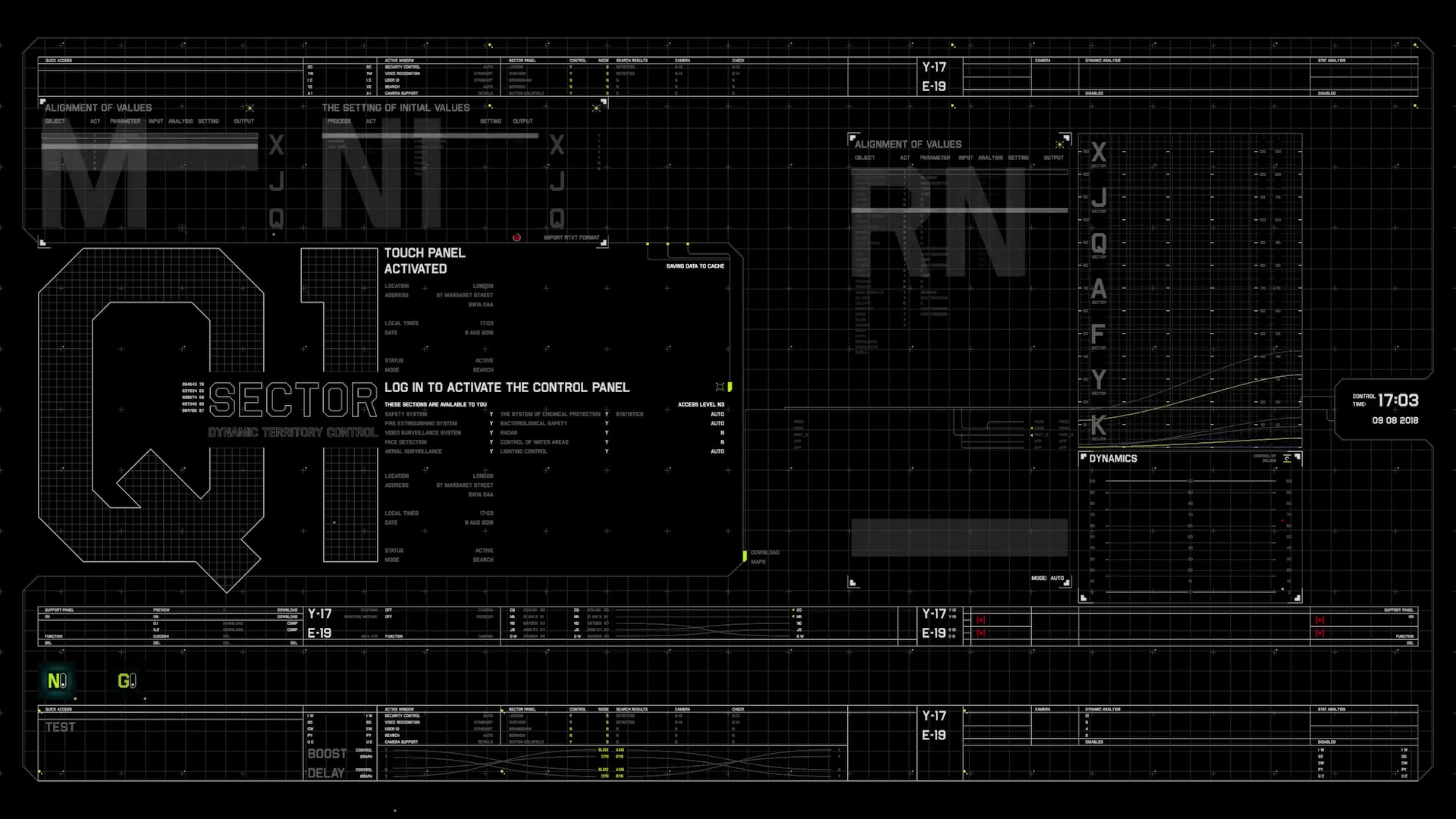Click Q letter in Setting of Initial Values panel
This screenshot has height=819, width=1456.
[x=557, y=218]
